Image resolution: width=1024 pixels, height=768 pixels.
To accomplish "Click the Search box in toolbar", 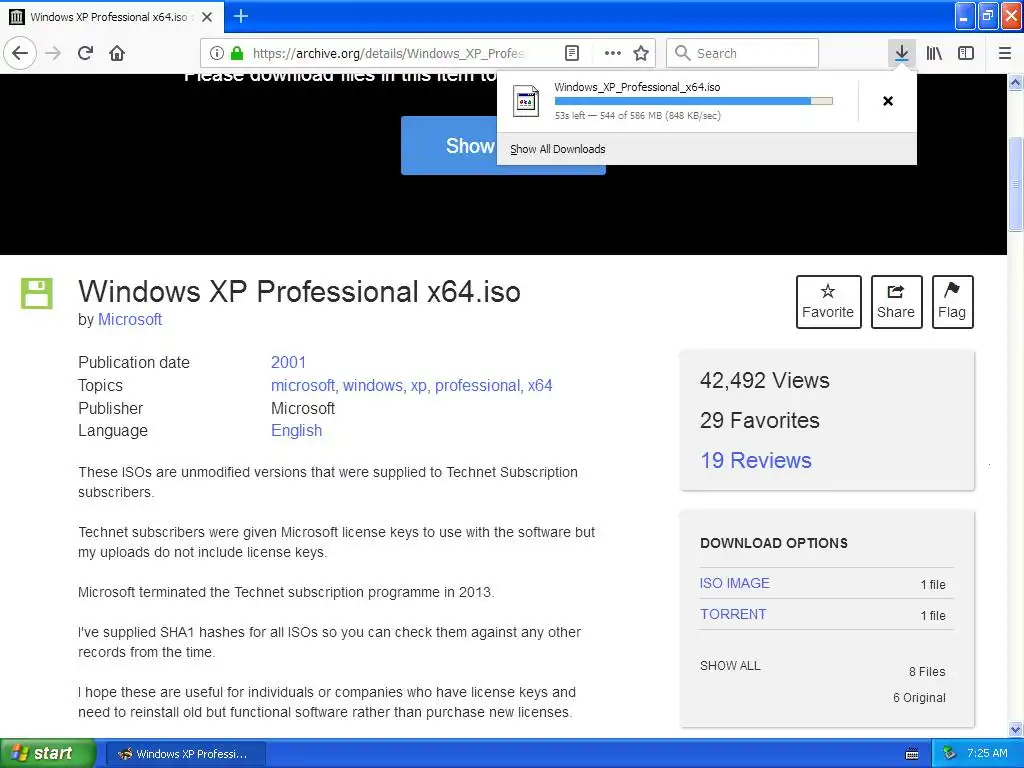I will (743, 54).
